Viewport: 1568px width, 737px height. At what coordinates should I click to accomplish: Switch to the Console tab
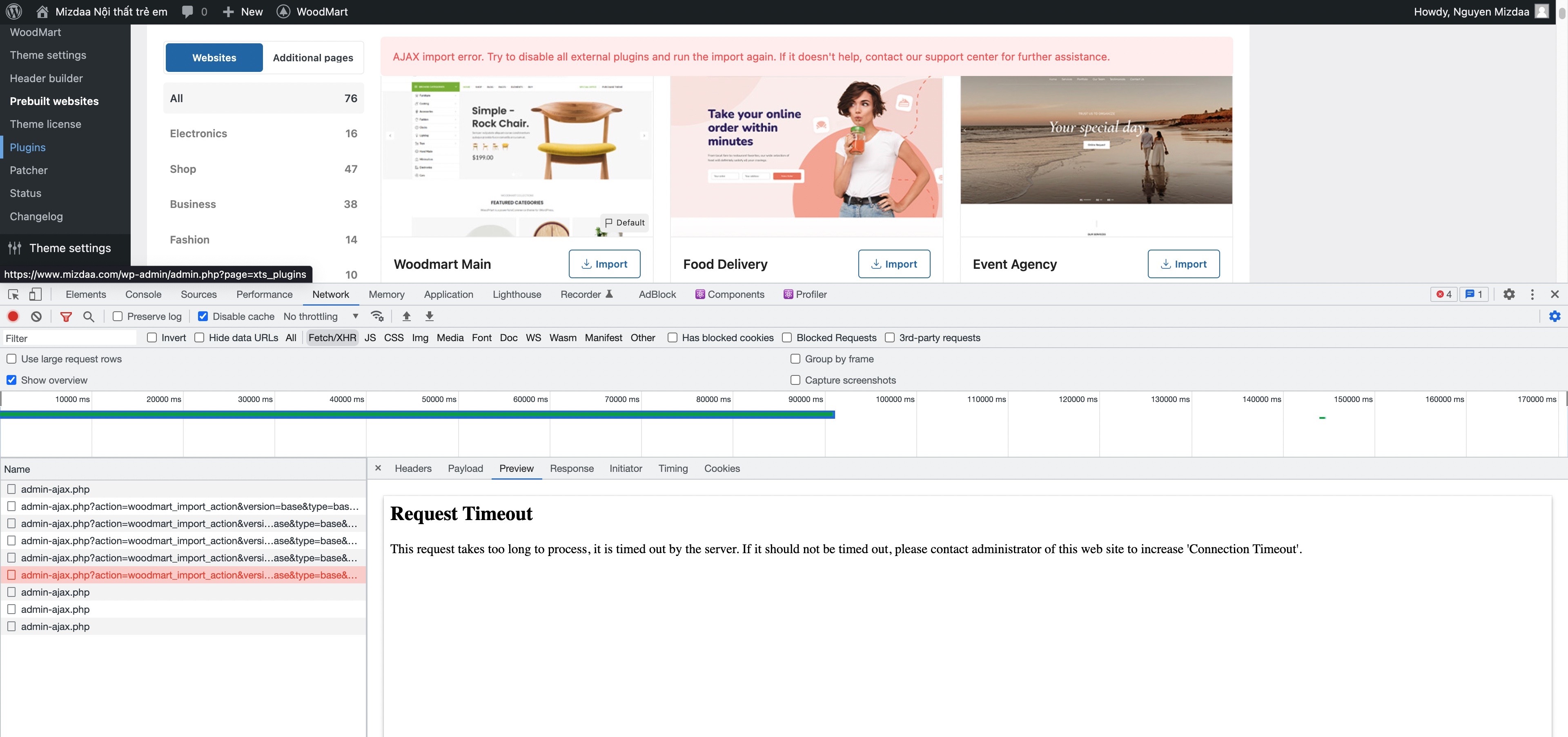click(143, 294)
